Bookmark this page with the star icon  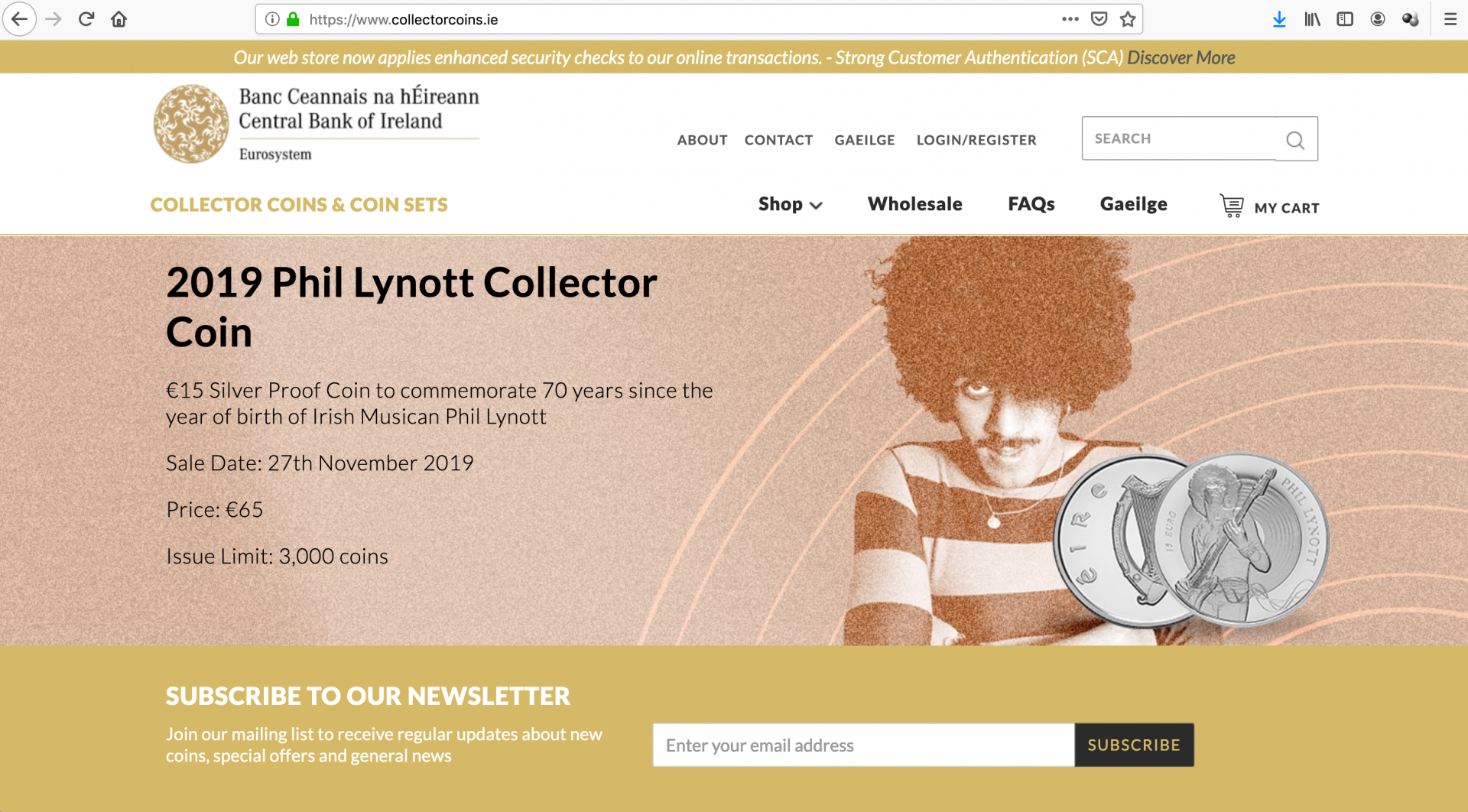pos(1128,19)
